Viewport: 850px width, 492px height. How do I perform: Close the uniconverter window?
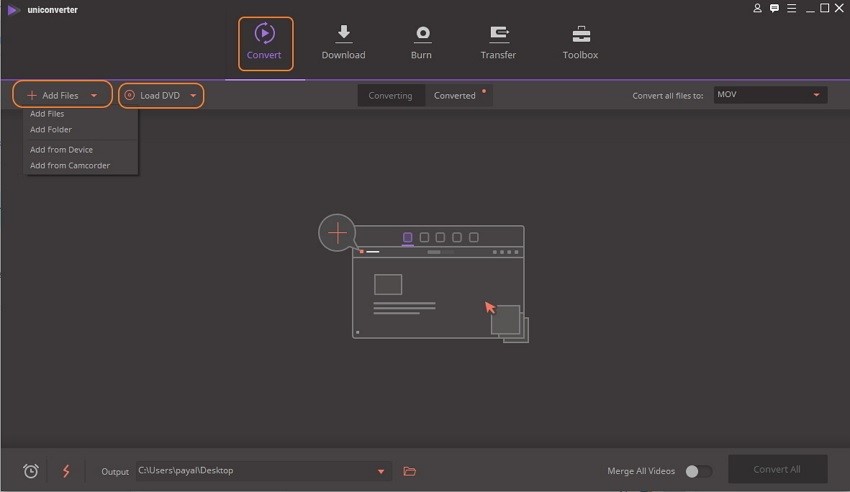[x=839, y=8]
